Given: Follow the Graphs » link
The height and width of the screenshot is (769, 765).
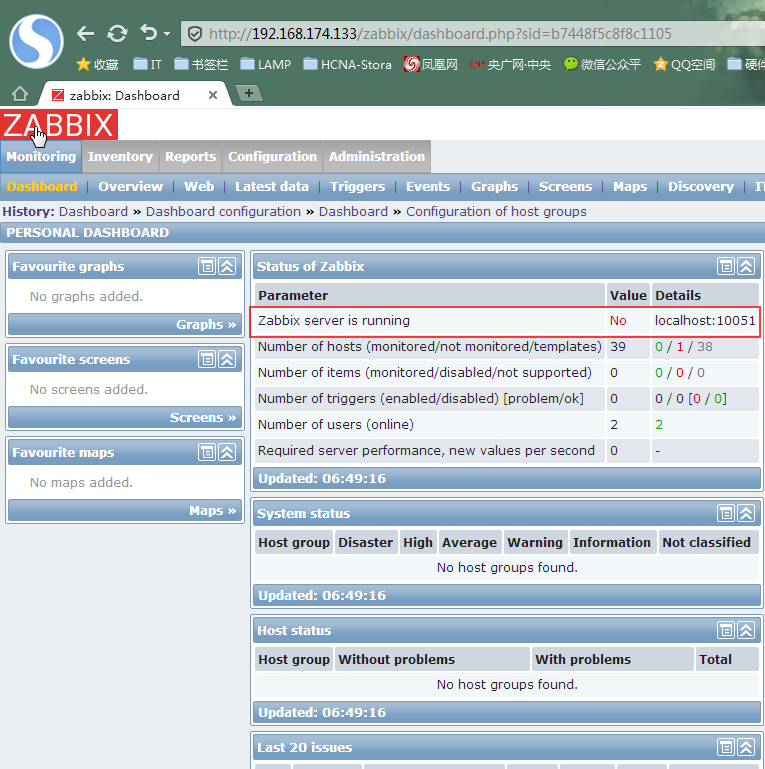Looking at the screenshot, I should tap(206, 324).
